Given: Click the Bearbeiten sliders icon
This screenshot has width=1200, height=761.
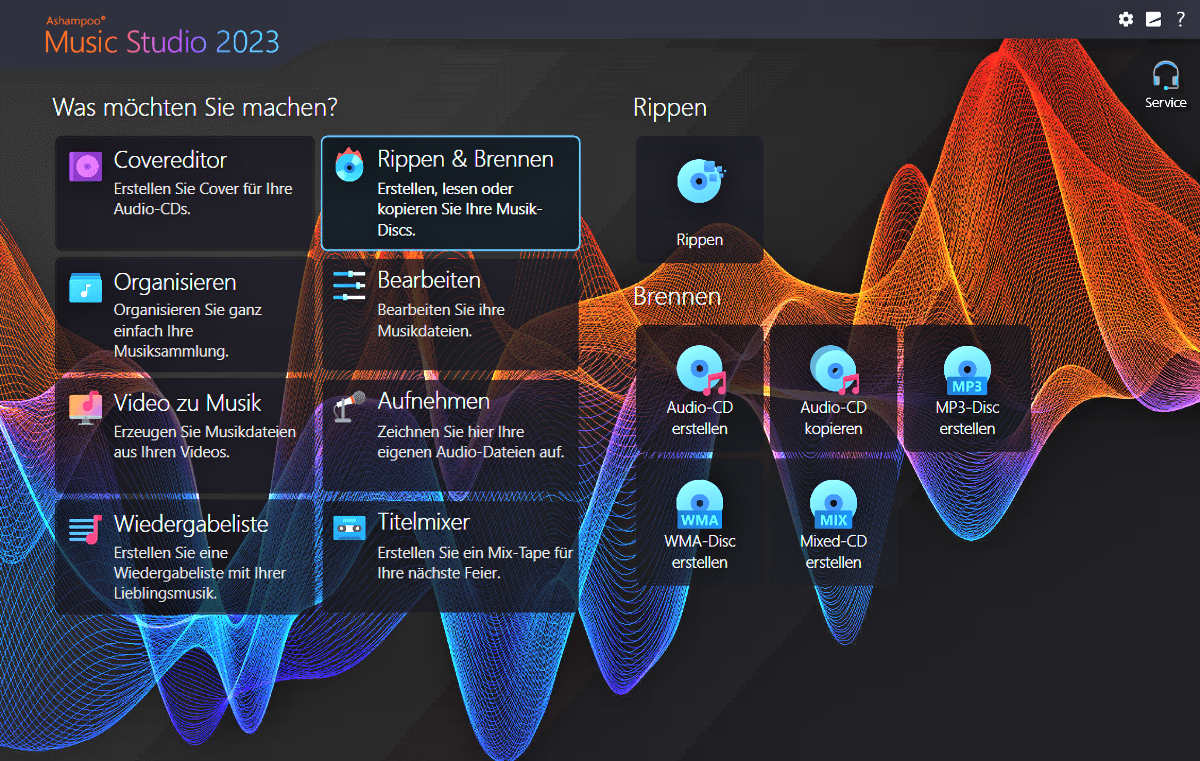Looking at the screenshot, I should tap(349, 286).
